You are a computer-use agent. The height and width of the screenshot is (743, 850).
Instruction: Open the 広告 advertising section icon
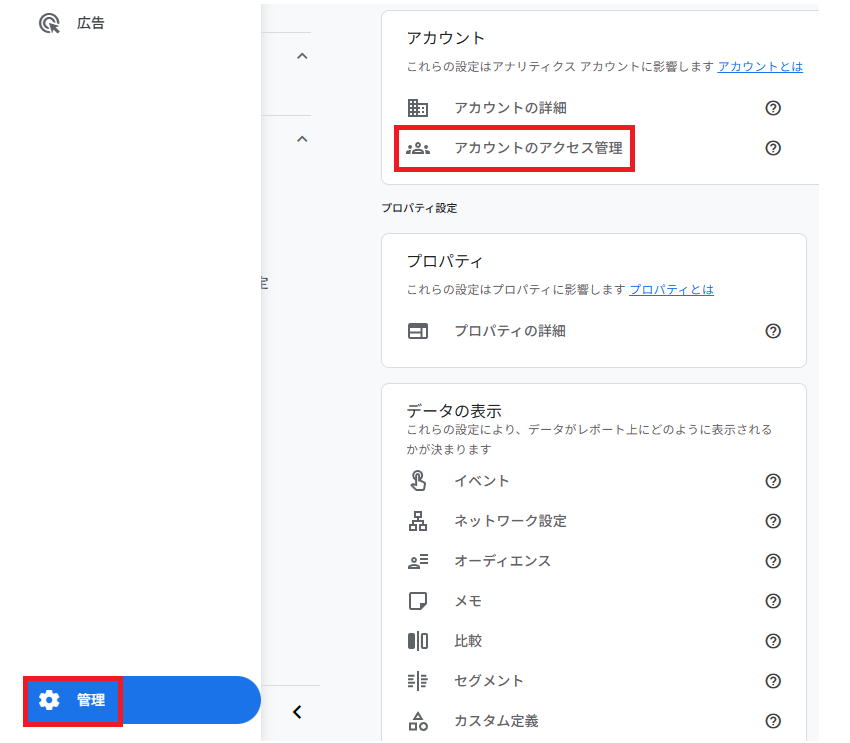point(49,23)
